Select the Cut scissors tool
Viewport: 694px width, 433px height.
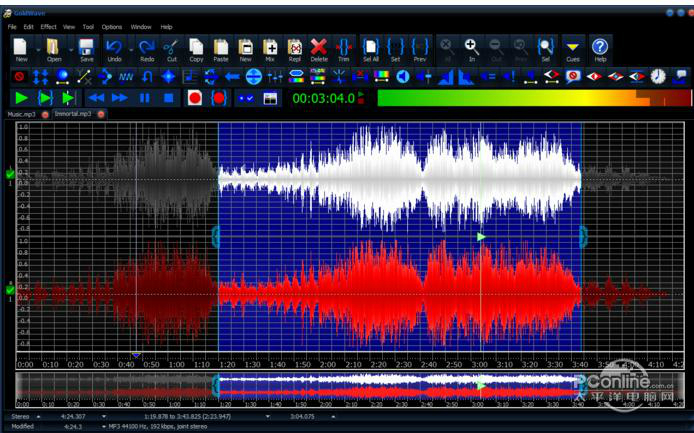tap(171, 47)
